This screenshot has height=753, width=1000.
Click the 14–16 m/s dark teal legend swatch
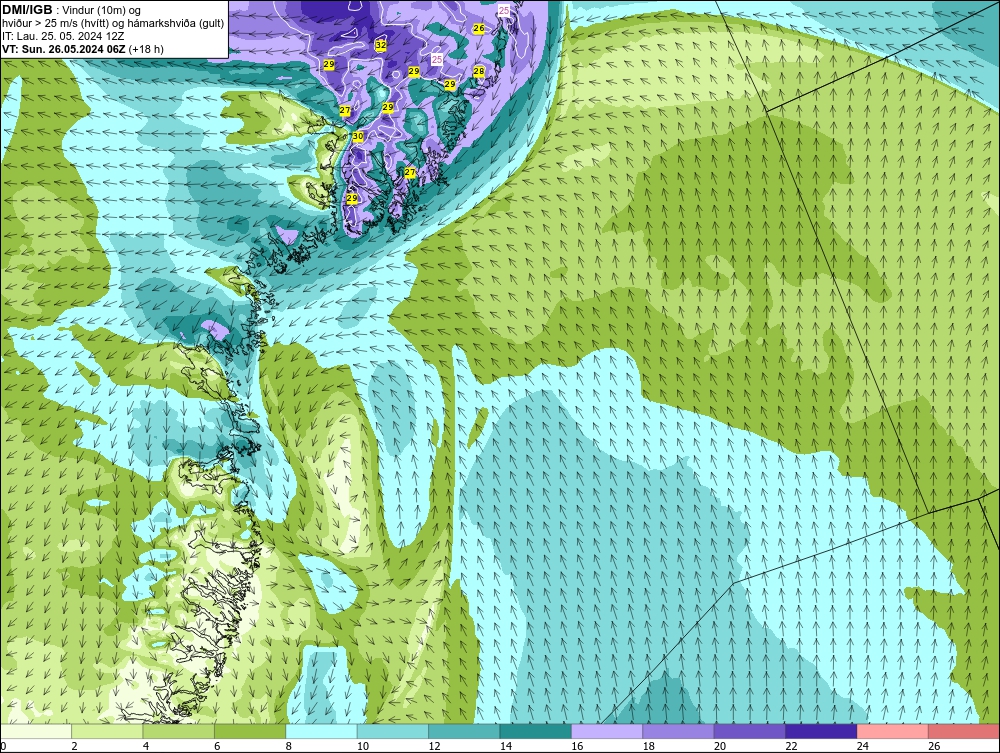click(536, 731)
